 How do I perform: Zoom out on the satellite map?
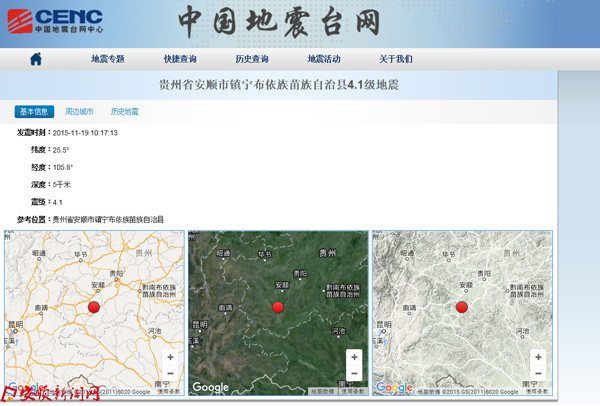(x=354, y=374)
